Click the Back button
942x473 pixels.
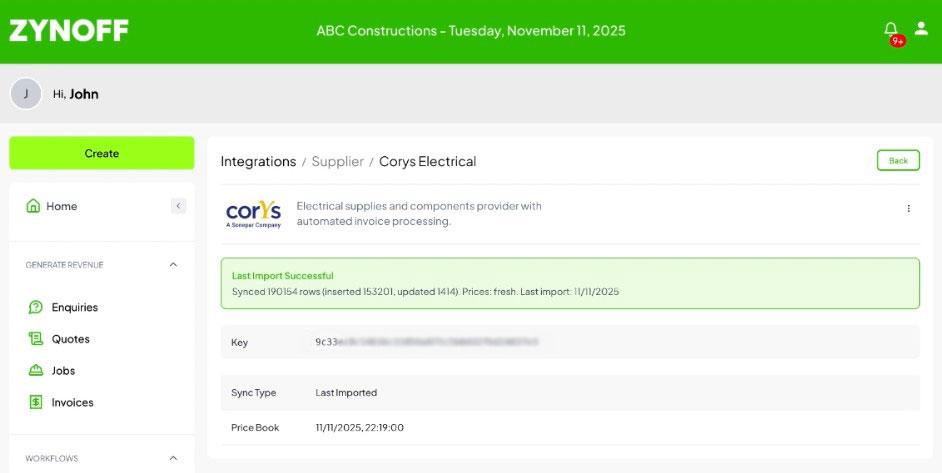point(898,160)
